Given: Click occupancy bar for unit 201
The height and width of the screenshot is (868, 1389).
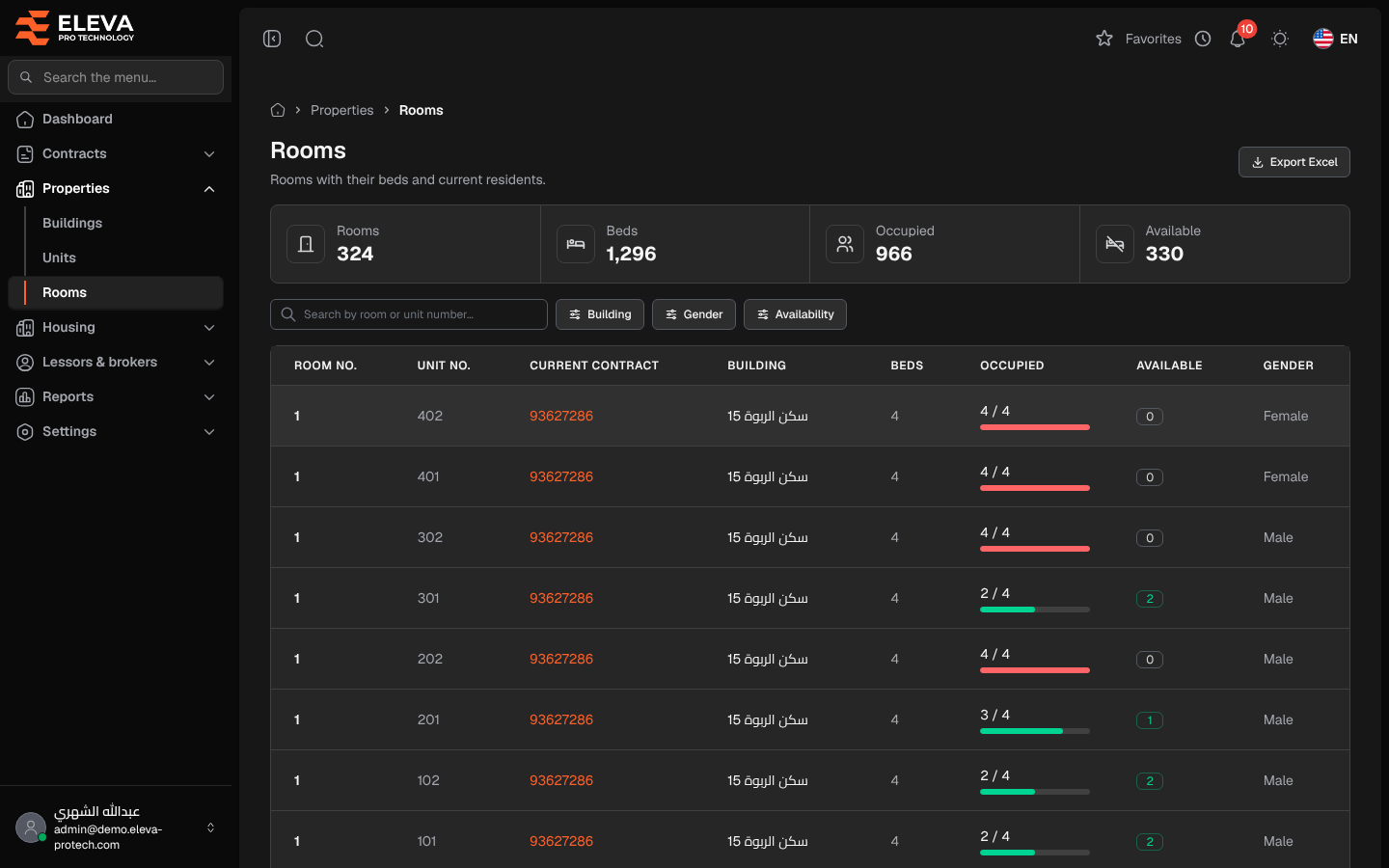Looking at the screenshot, I should (x=1035, y=731).
